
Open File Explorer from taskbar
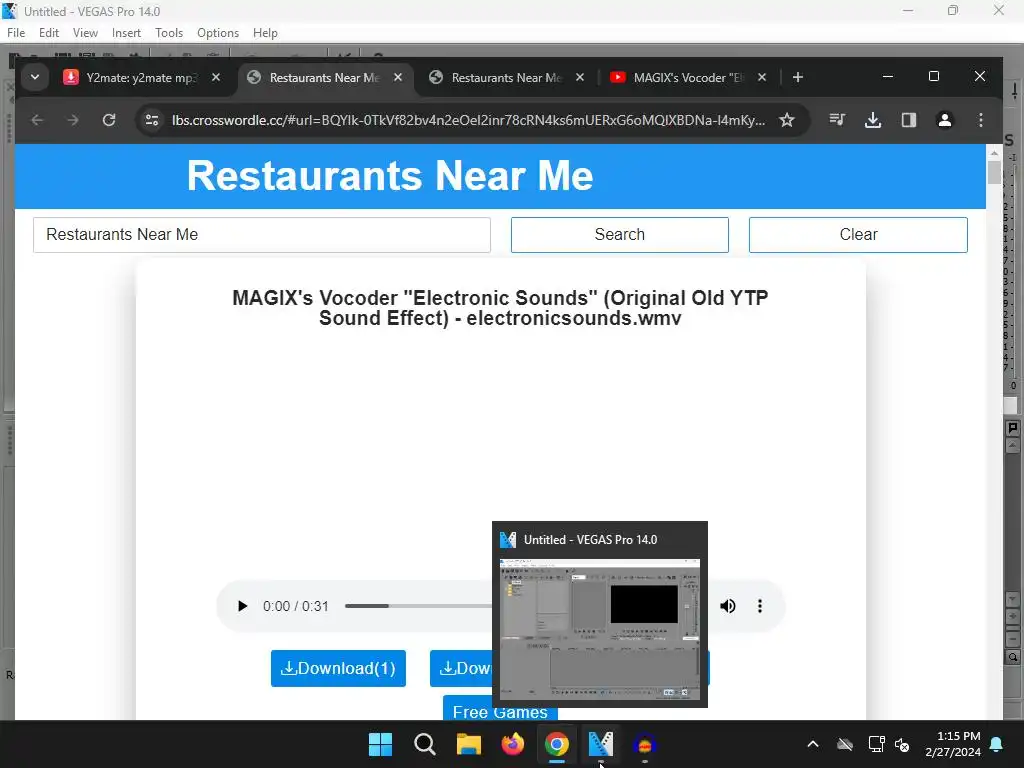(x=469, y=744)
